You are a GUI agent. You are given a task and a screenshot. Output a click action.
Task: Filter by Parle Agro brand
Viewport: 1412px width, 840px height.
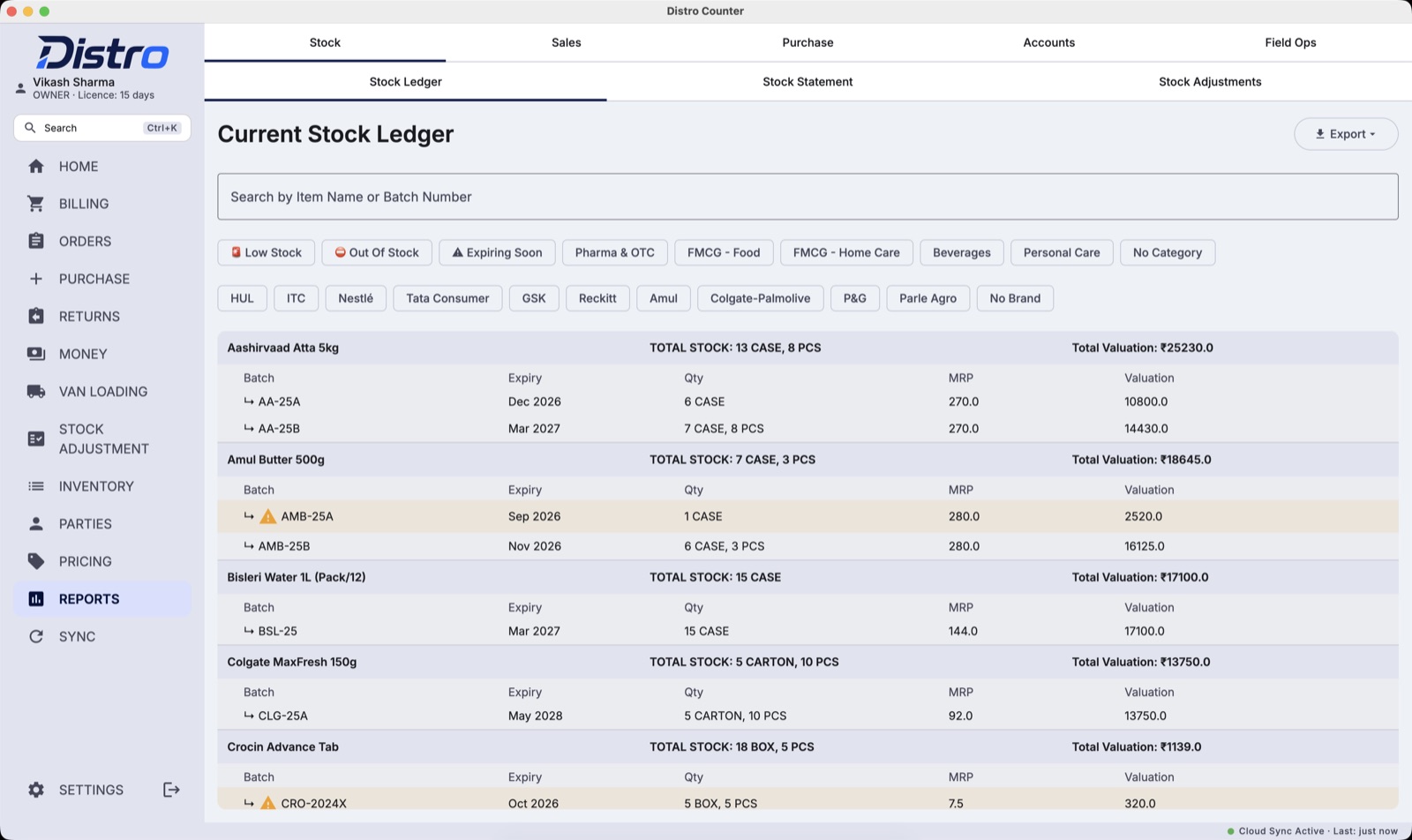[928, 298]
